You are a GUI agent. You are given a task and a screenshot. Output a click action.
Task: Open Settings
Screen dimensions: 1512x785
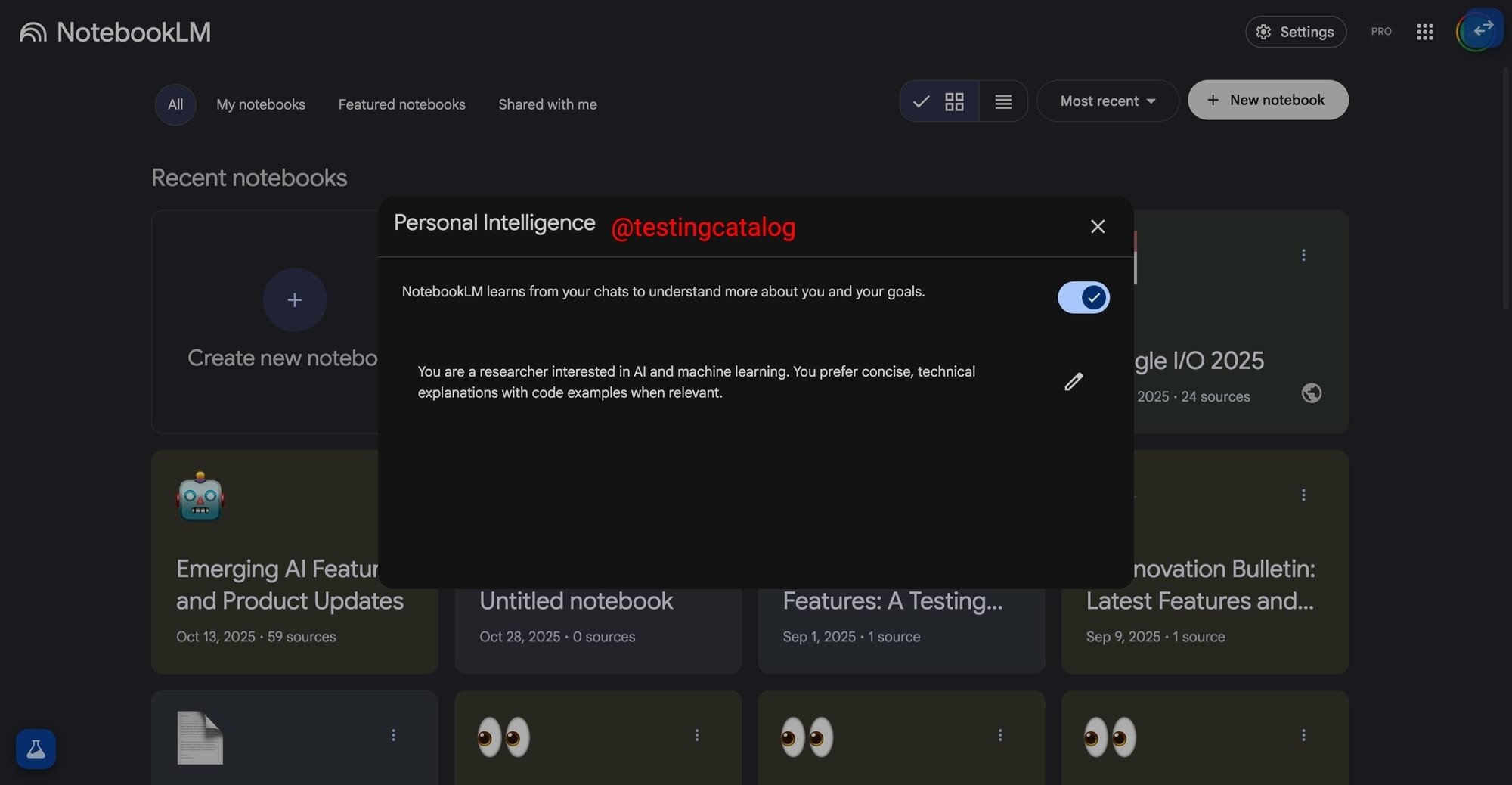click(x=1295, y=32)
